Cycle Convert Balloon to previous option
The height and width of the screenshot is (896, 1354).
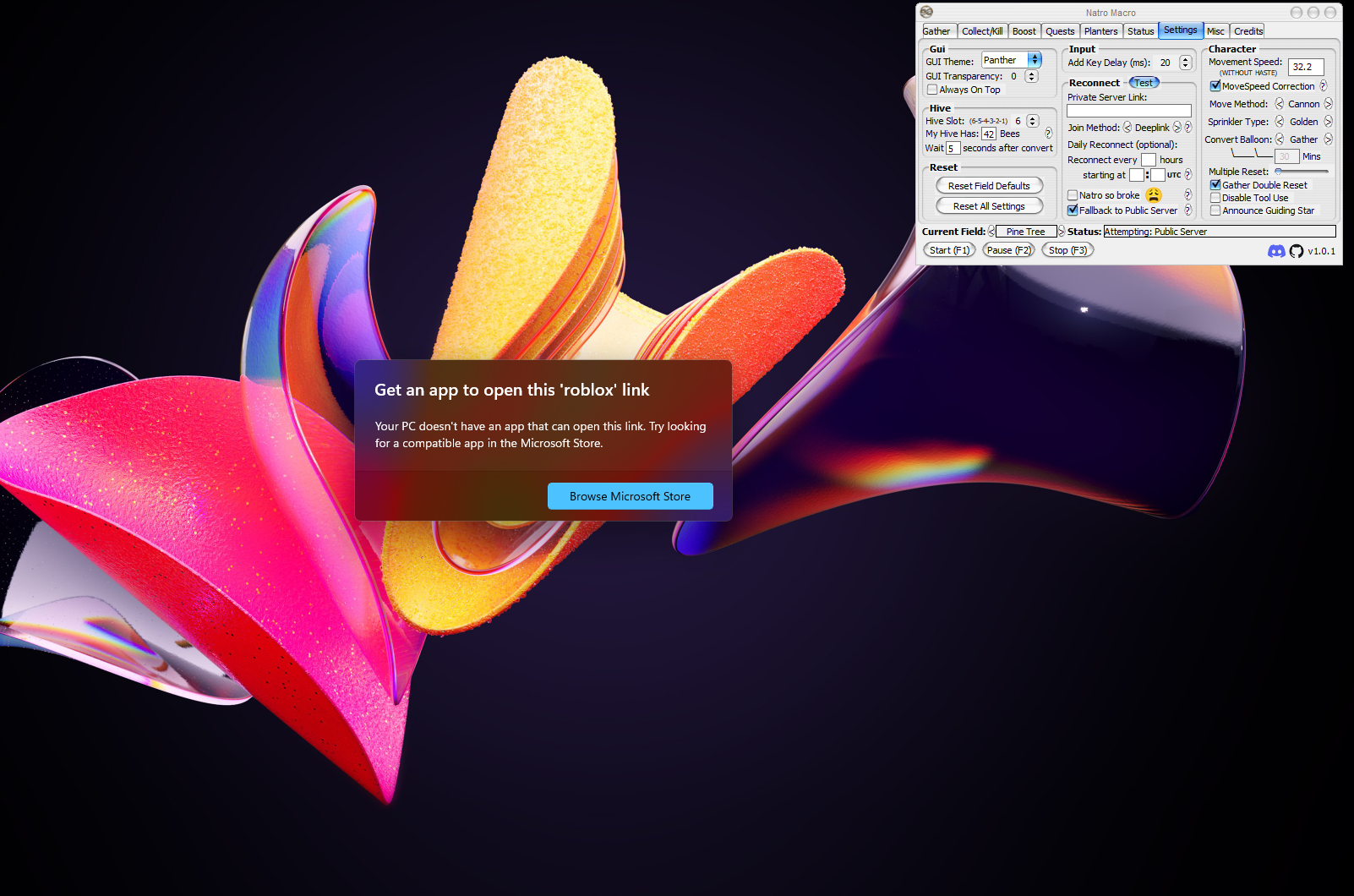1280,139
